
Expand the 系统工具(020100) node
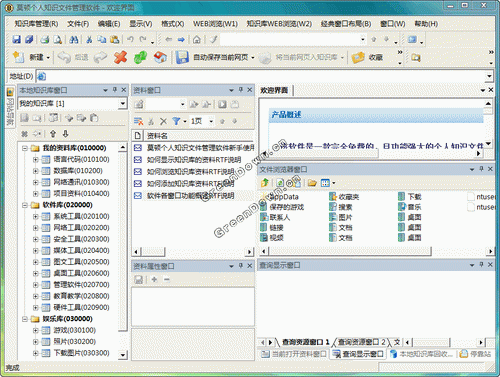pyautogui.click(x=35, y=216)
